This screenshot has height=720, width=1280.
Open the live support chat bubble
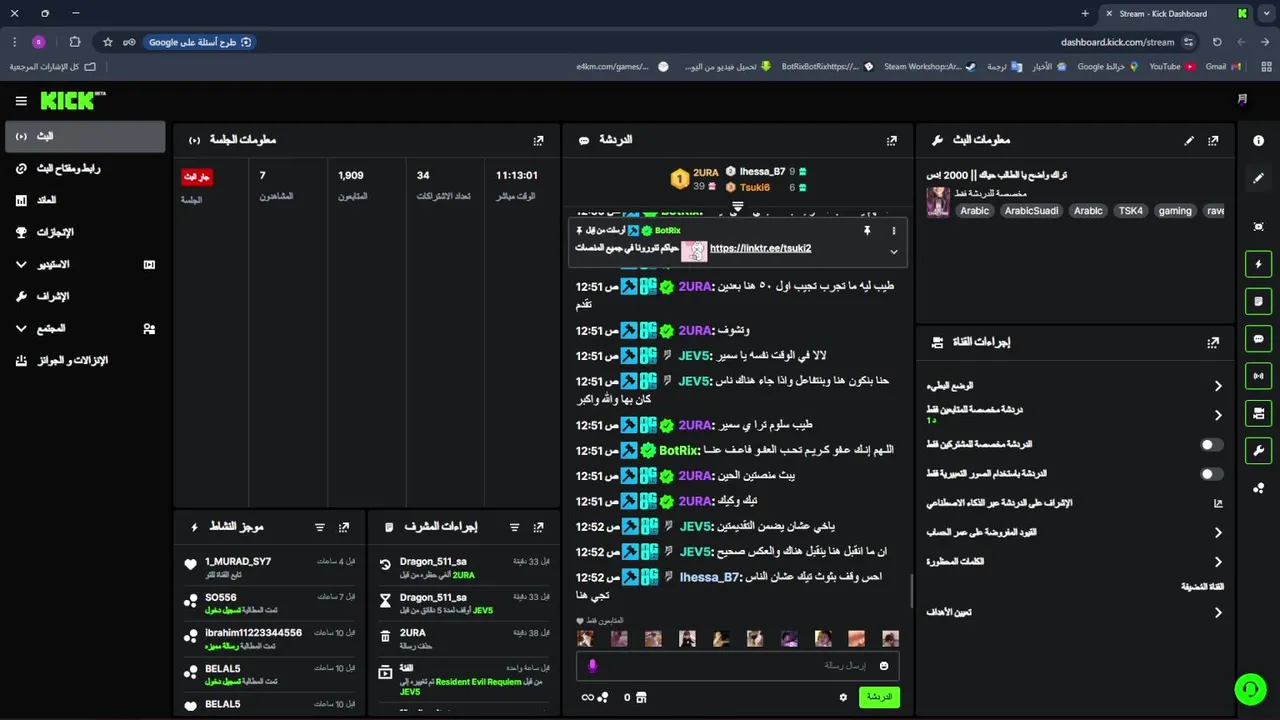tap(1249, 688)
